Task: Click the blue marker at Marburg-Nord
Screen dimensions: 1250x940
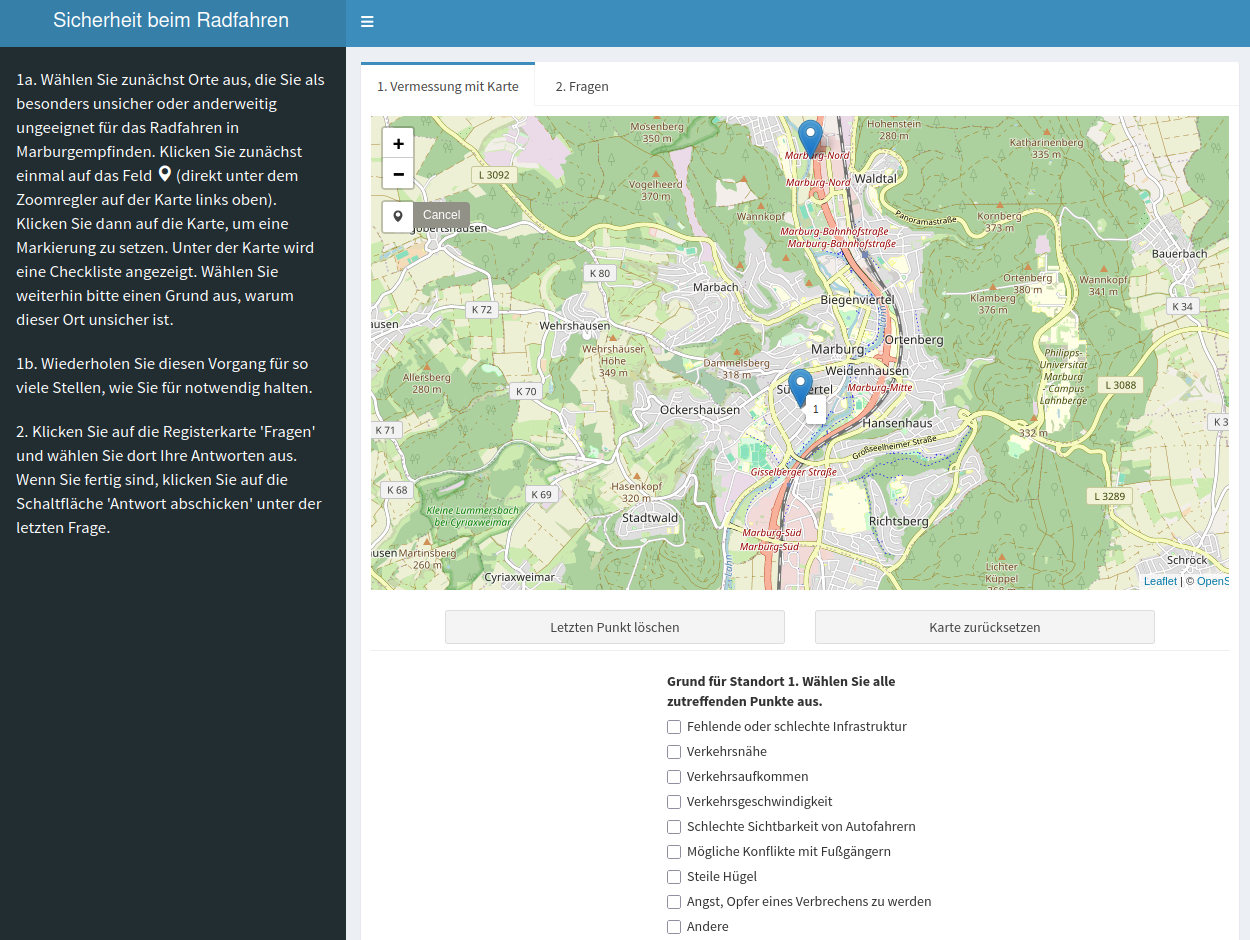Action: pyautogui.click(x=810, y=139)
